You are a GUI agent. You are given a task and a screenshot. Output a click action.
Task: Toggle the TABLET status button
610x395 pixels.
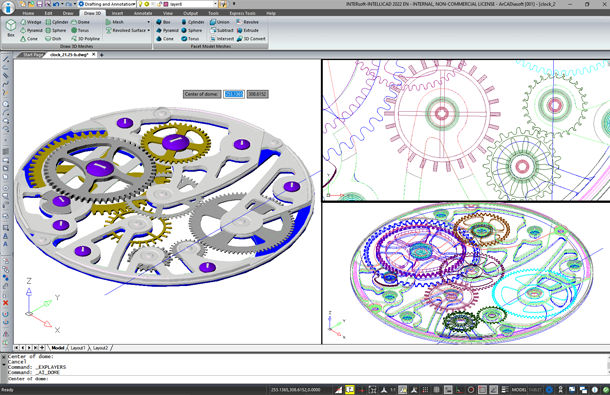pos(535,390)
